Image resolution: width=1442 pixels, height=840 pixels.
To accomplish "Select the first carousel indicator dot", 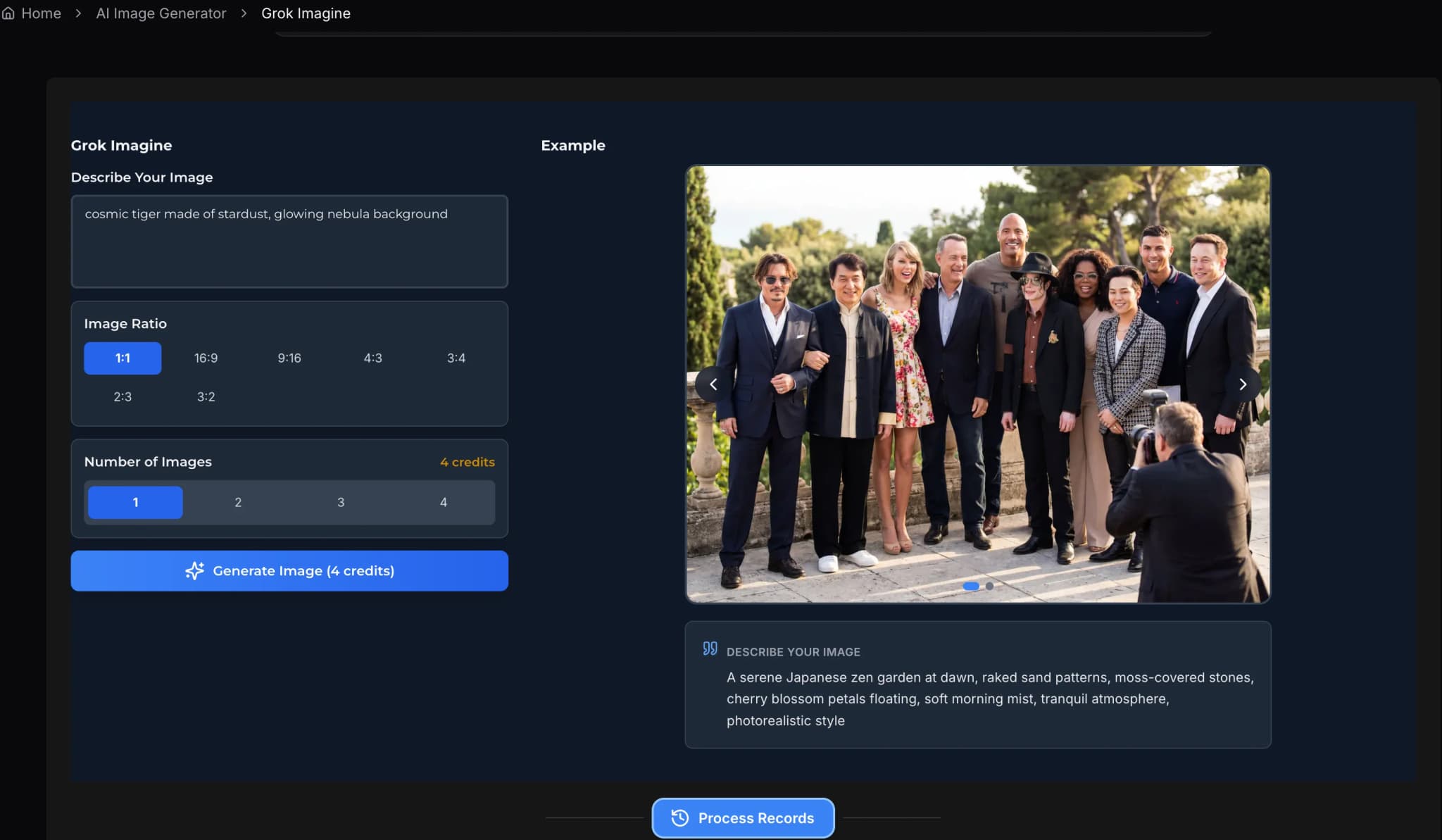I will pyautogui.click(x=971, y=586).
